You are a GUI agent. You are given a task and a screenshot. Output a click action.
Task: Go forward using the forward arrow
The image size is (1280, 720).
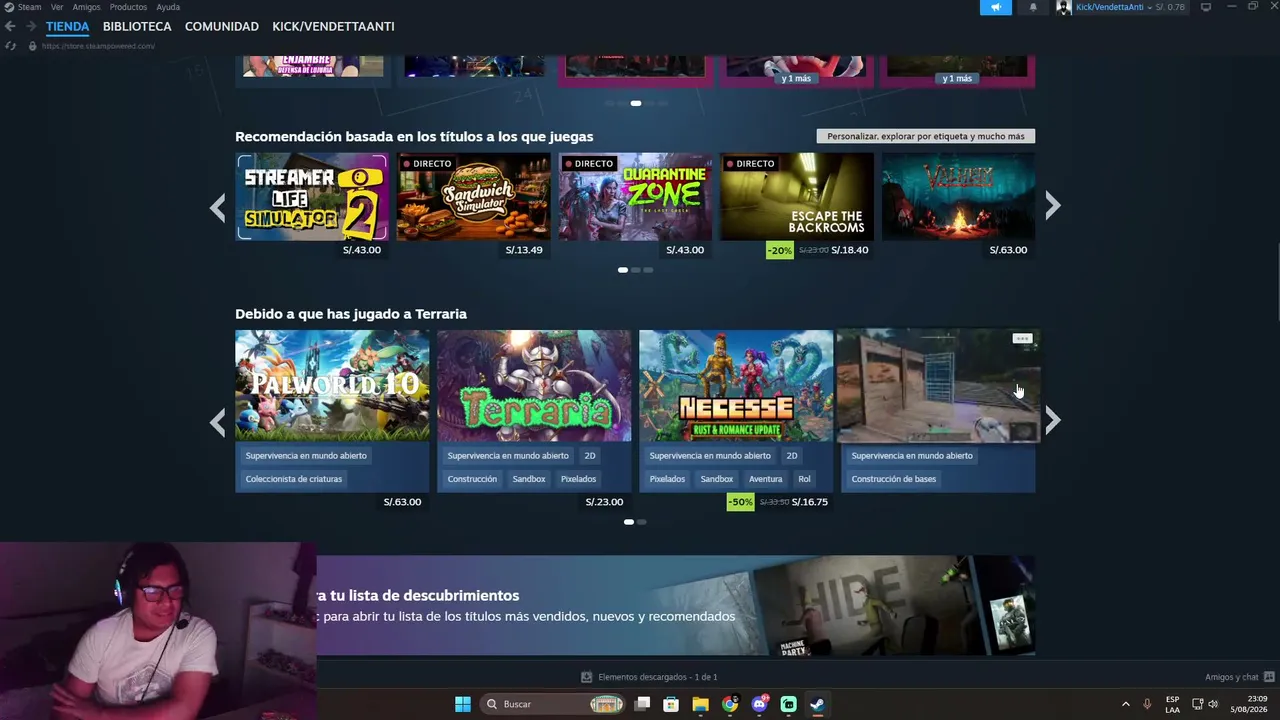pos(31,27)
